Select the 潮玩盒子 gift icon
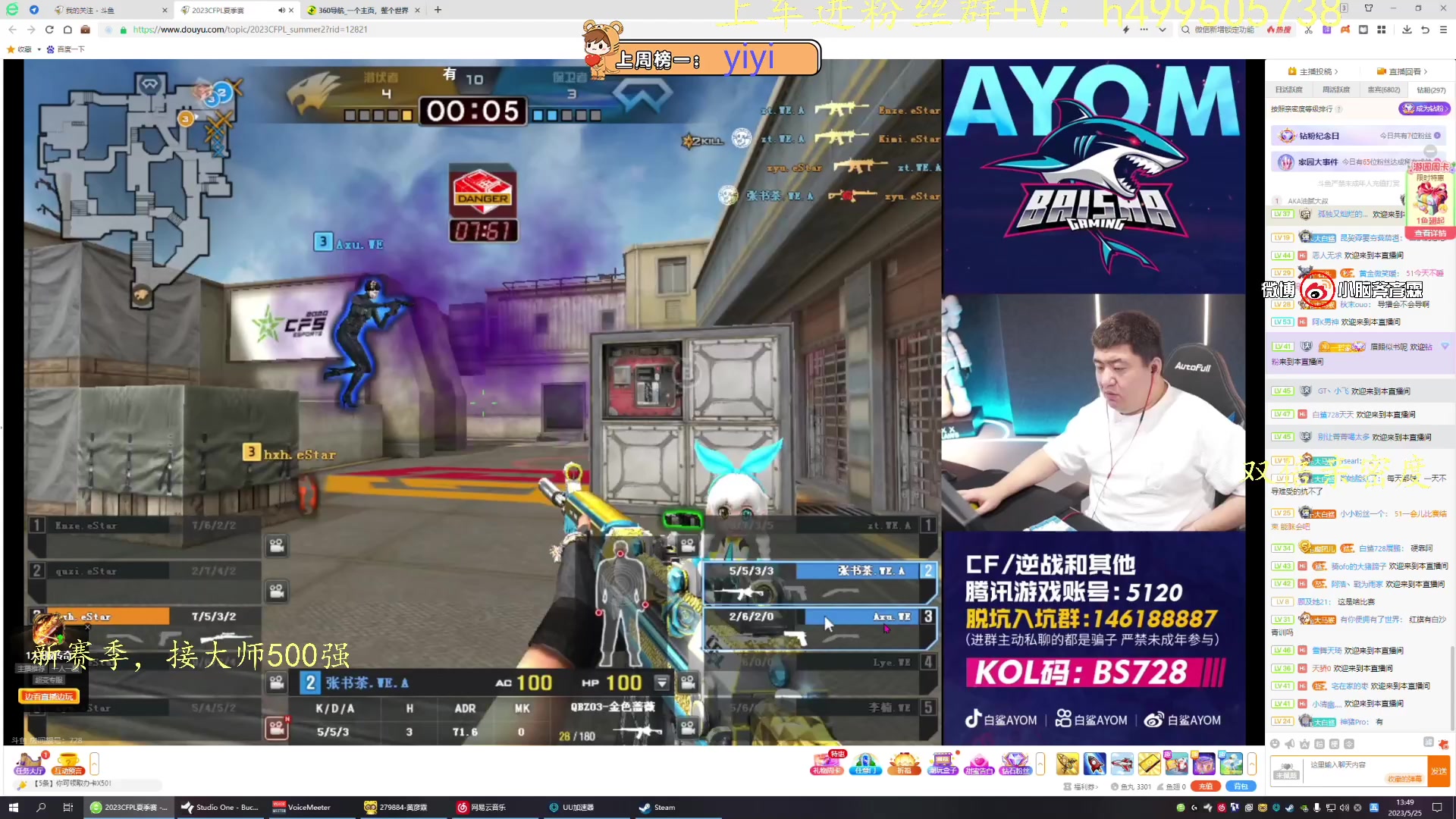 point(942,763)
